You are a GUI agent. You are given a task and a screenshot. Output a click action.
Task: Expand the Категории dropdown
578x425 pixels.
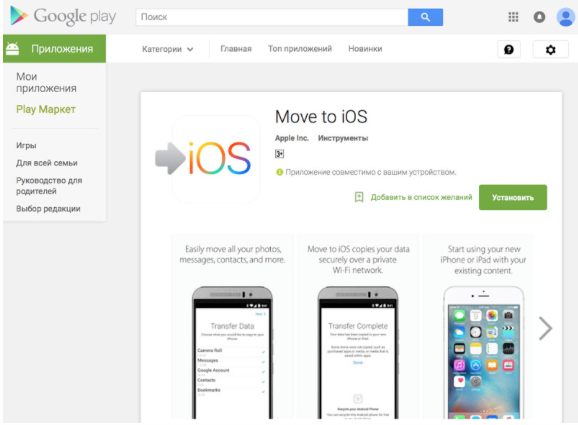click(x=168, y=49)
